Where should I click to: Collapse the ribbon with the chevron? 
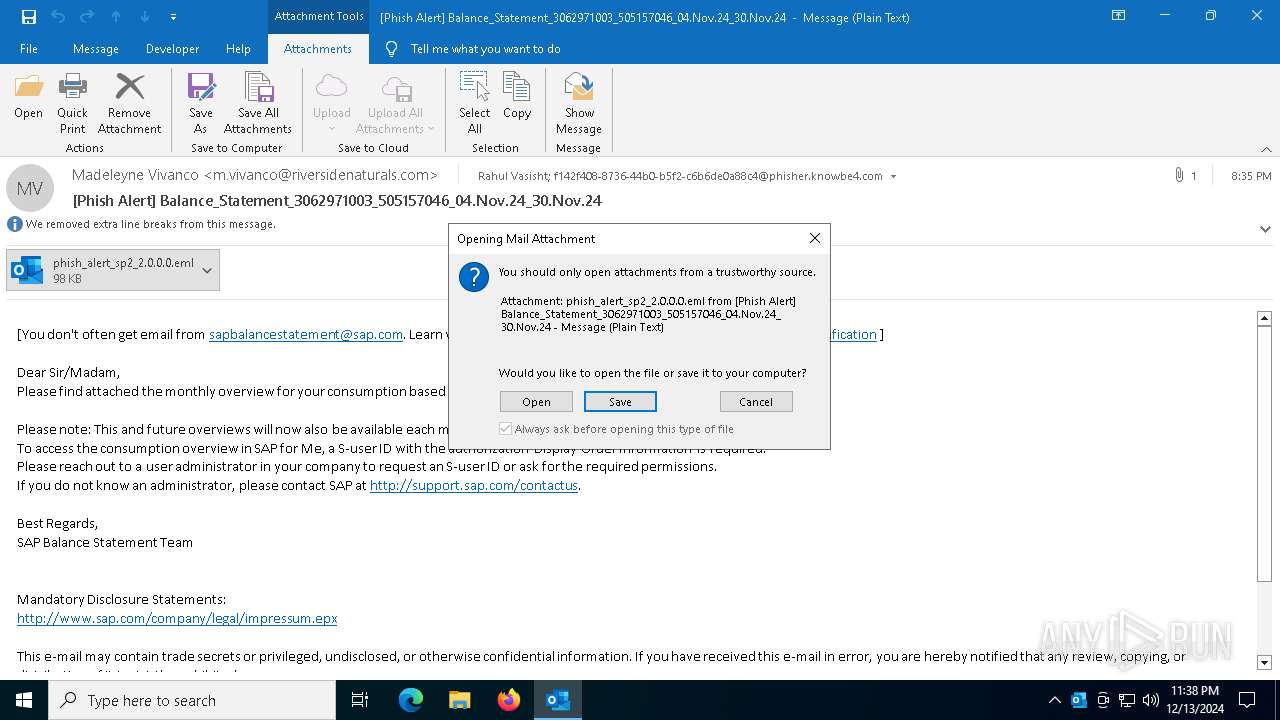[x=1266, y=149]
